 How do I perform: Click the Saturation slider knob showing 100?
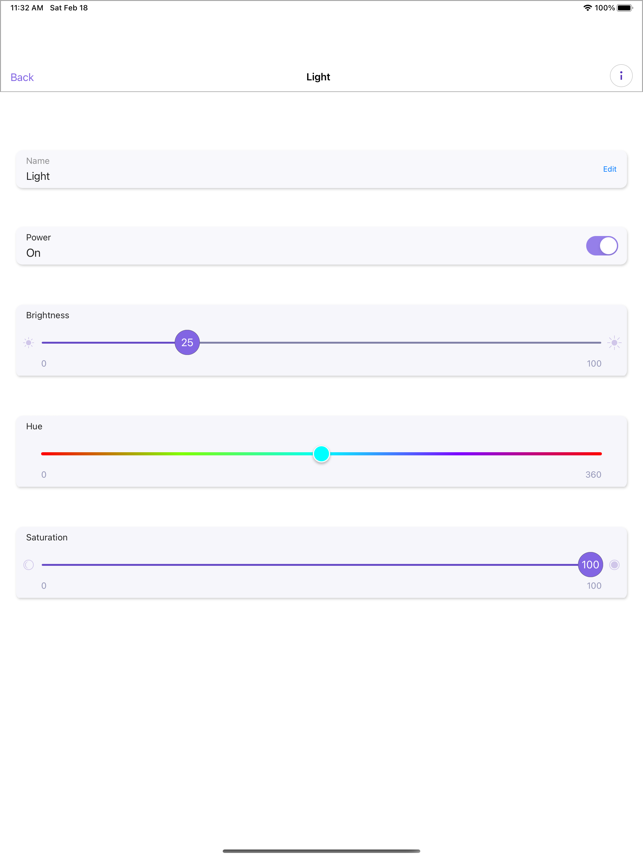(x=590, y=565)
